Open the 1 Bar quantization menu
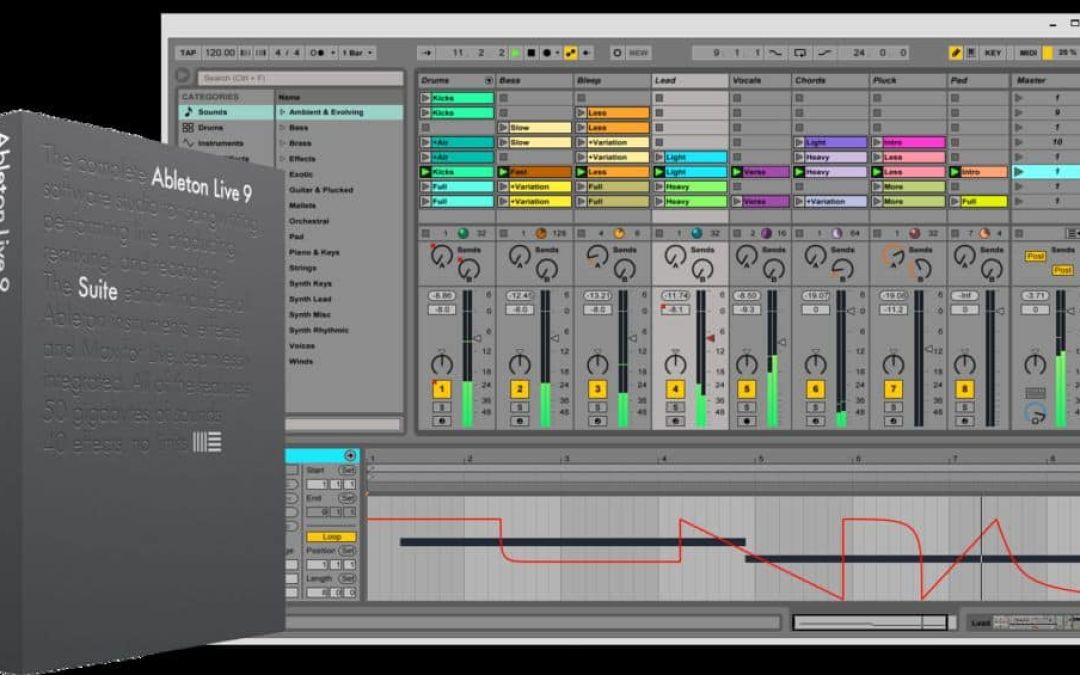This screenshot has height=675, width=1080. [x=357, y=52]
